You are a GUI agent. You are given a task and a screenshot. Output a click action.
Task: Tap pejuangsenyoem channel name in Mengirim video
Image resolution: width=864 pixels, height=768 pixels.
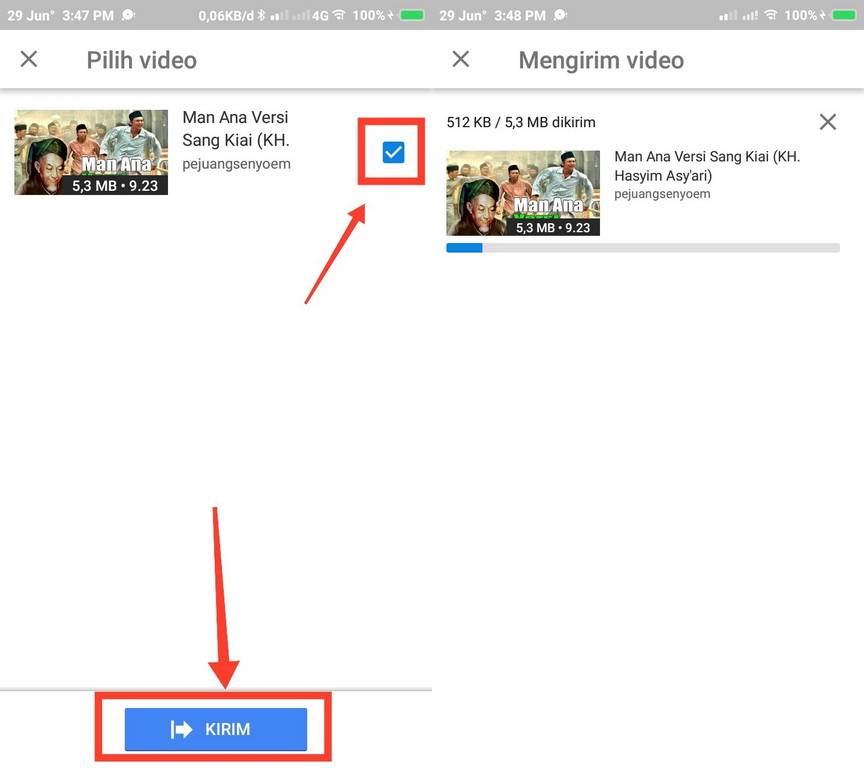point(662,194)
